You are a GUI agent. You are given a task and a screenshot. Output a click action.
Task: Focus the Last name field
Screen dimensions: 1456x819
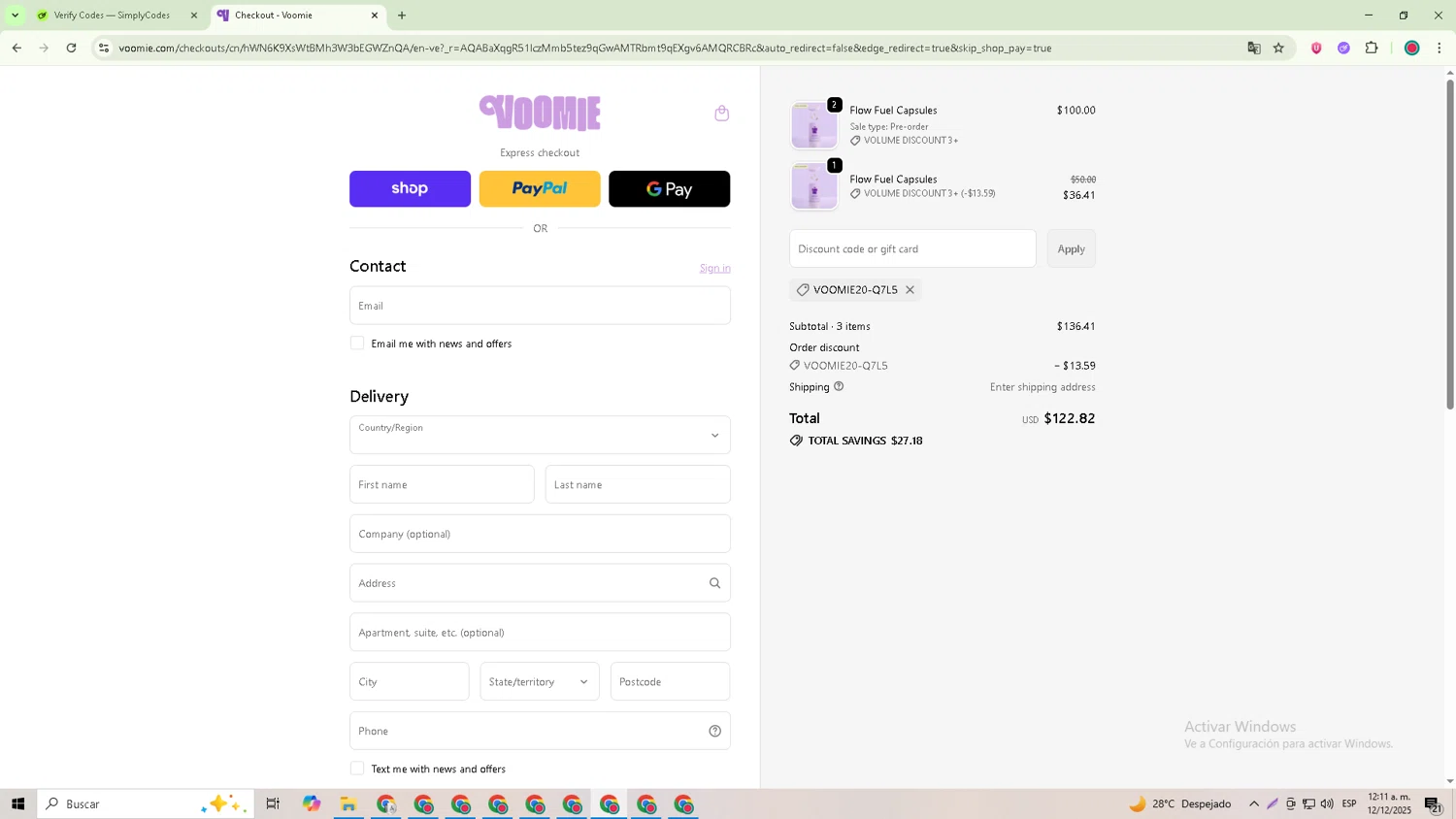[638, 484]
